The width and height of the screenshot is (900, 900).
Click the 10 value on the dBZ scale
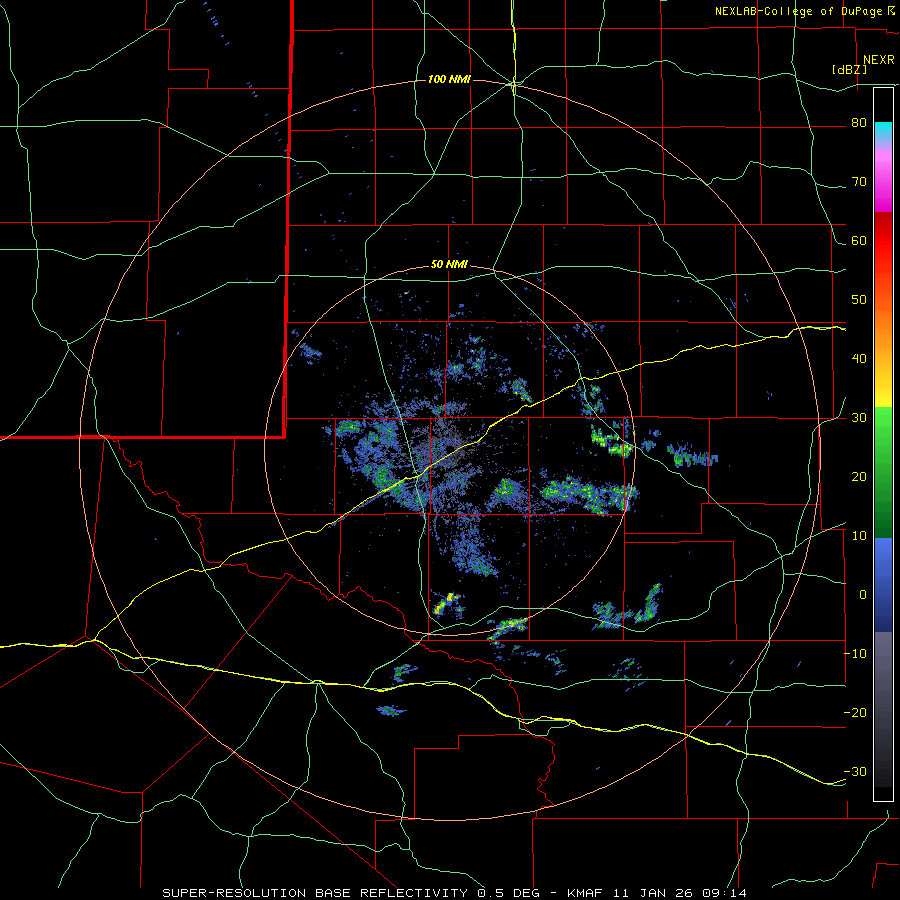coord(859,536)
